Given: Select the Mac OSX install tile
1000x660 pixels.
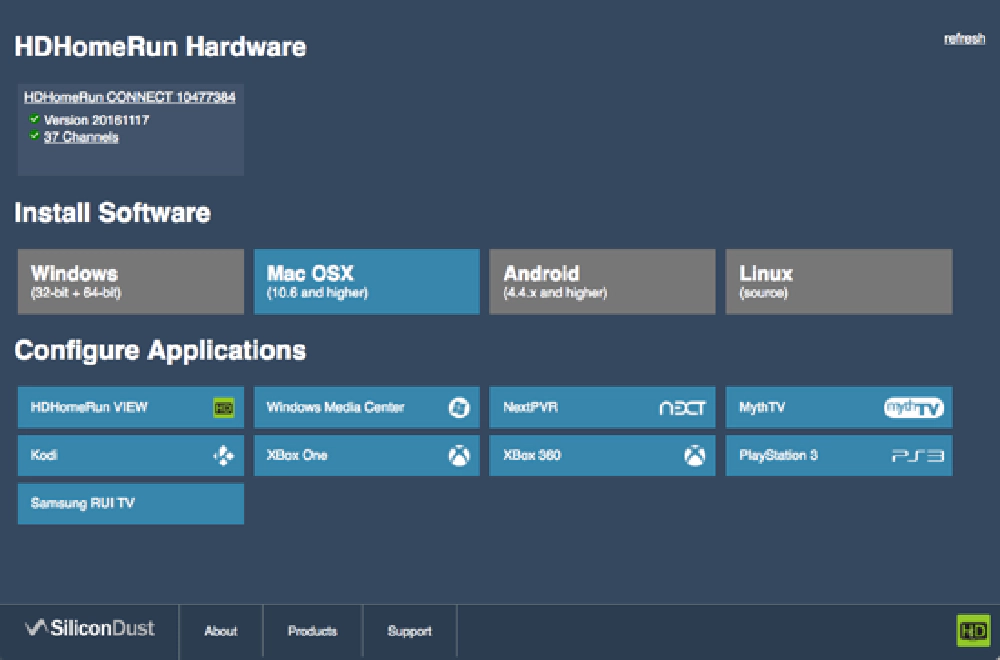Looking at the screenshot, I should click(x=367, y=281).
